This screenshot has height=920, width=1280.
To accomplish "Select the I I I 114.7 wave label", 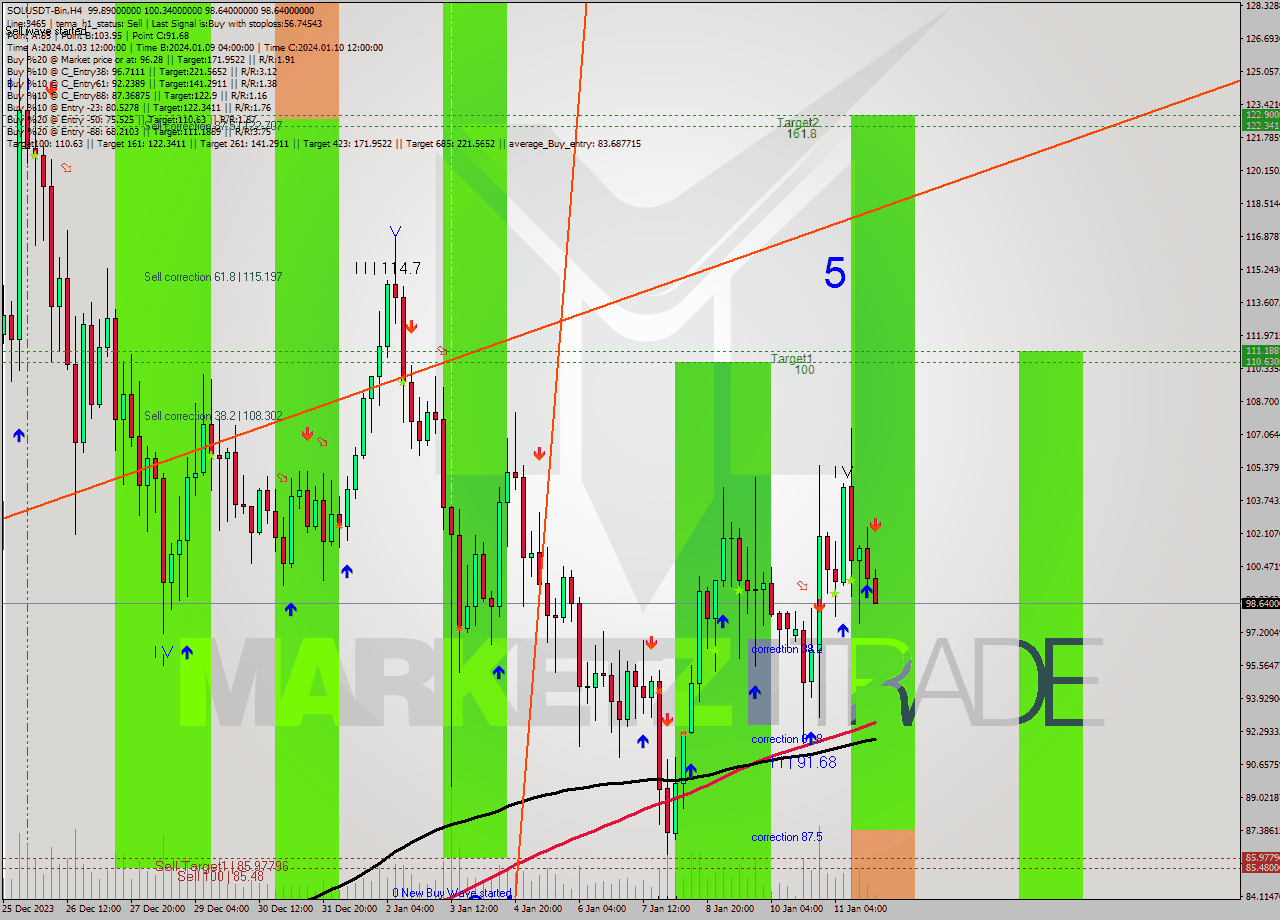I will (x=388, y=268).
